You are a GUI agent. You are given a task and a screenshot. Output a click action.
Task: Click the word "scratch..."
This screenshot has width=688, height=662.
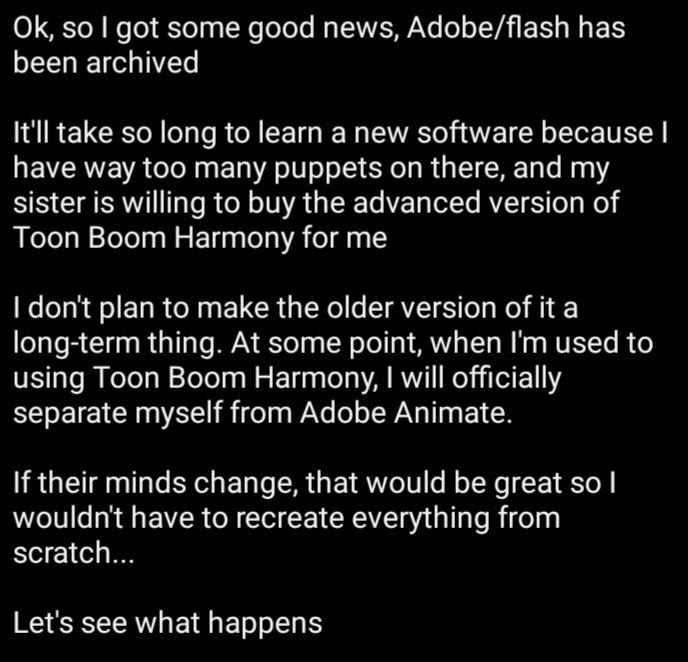tap(71, 554)
